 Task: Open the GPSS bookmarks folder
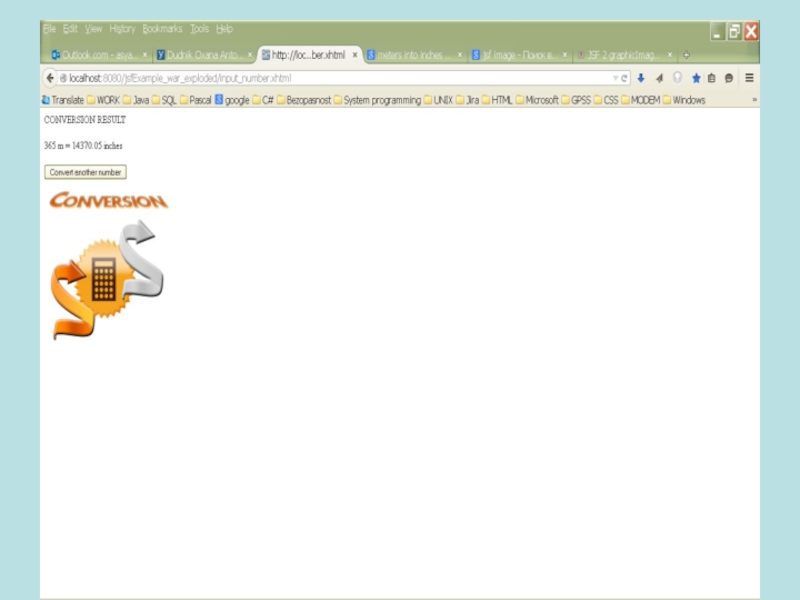tap(576, 100)
